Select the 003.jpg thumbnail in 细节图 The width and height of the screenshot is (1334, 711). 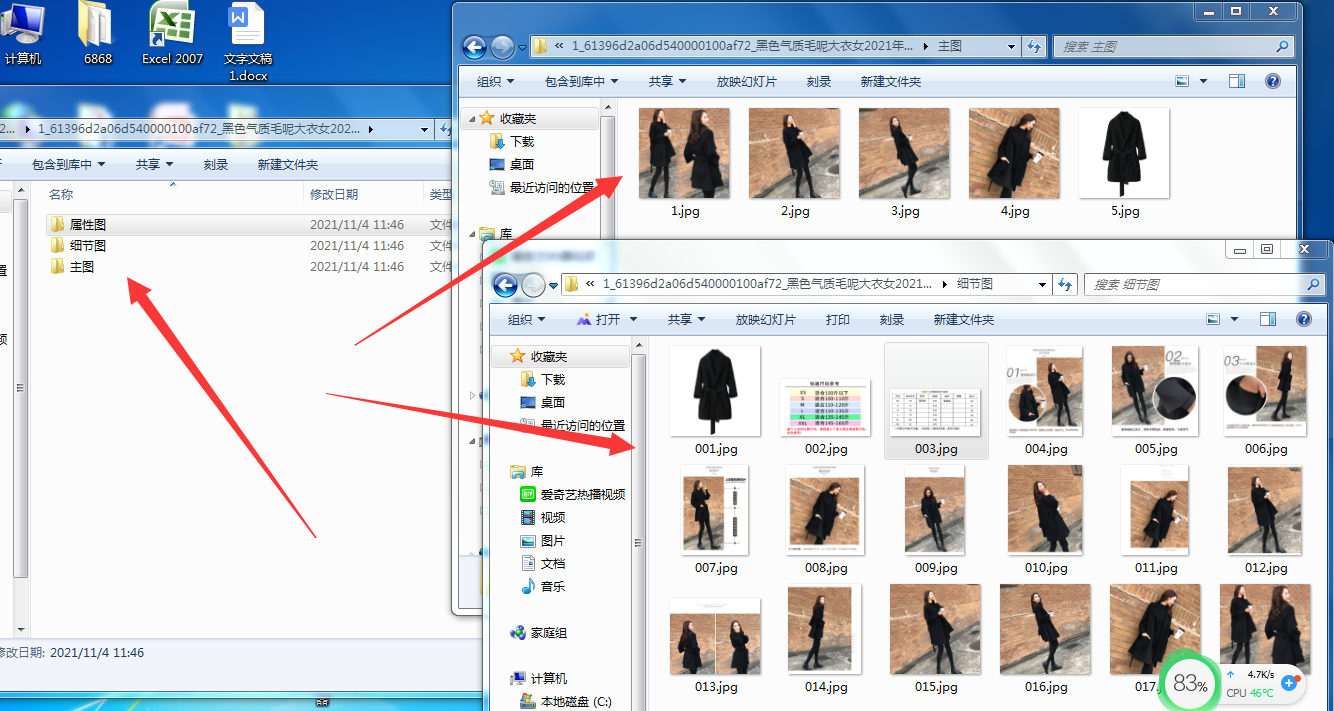tap(936, 400)
